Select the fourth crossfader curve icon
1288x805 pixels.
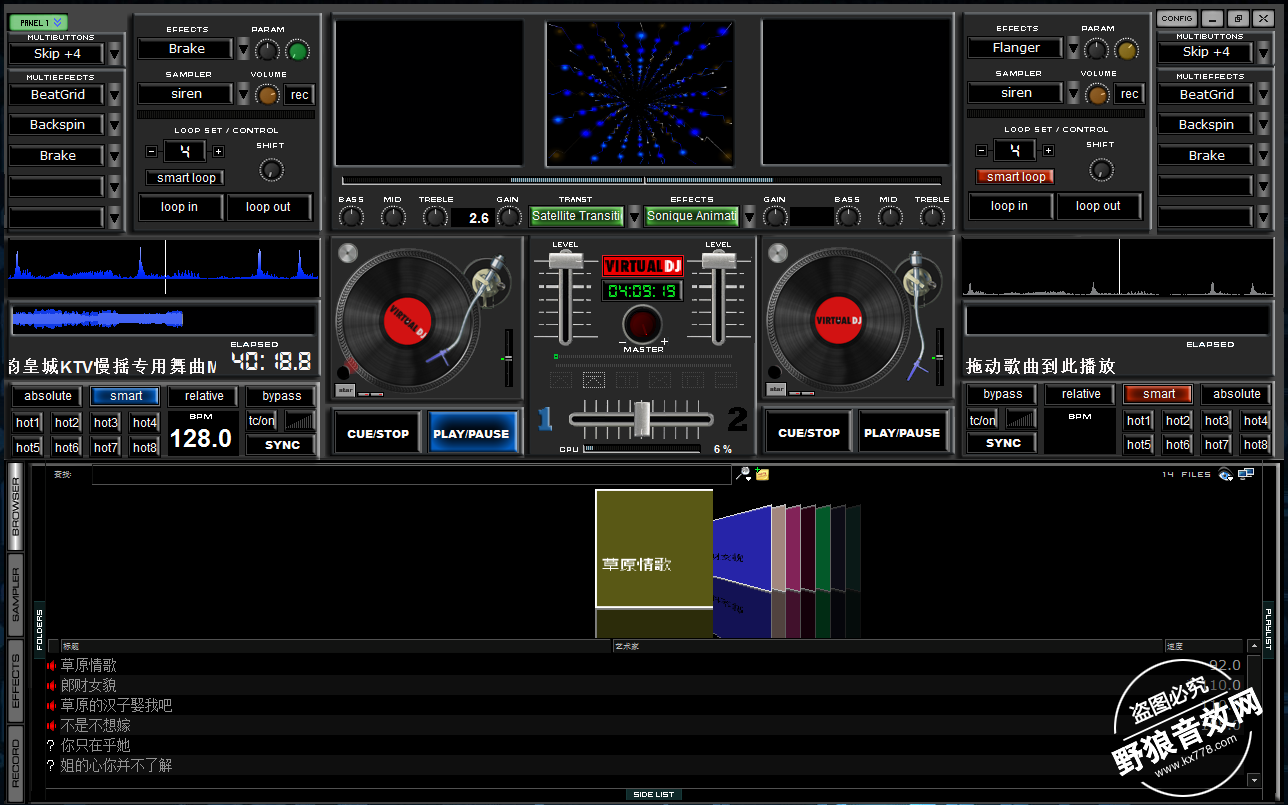point(660,380)
